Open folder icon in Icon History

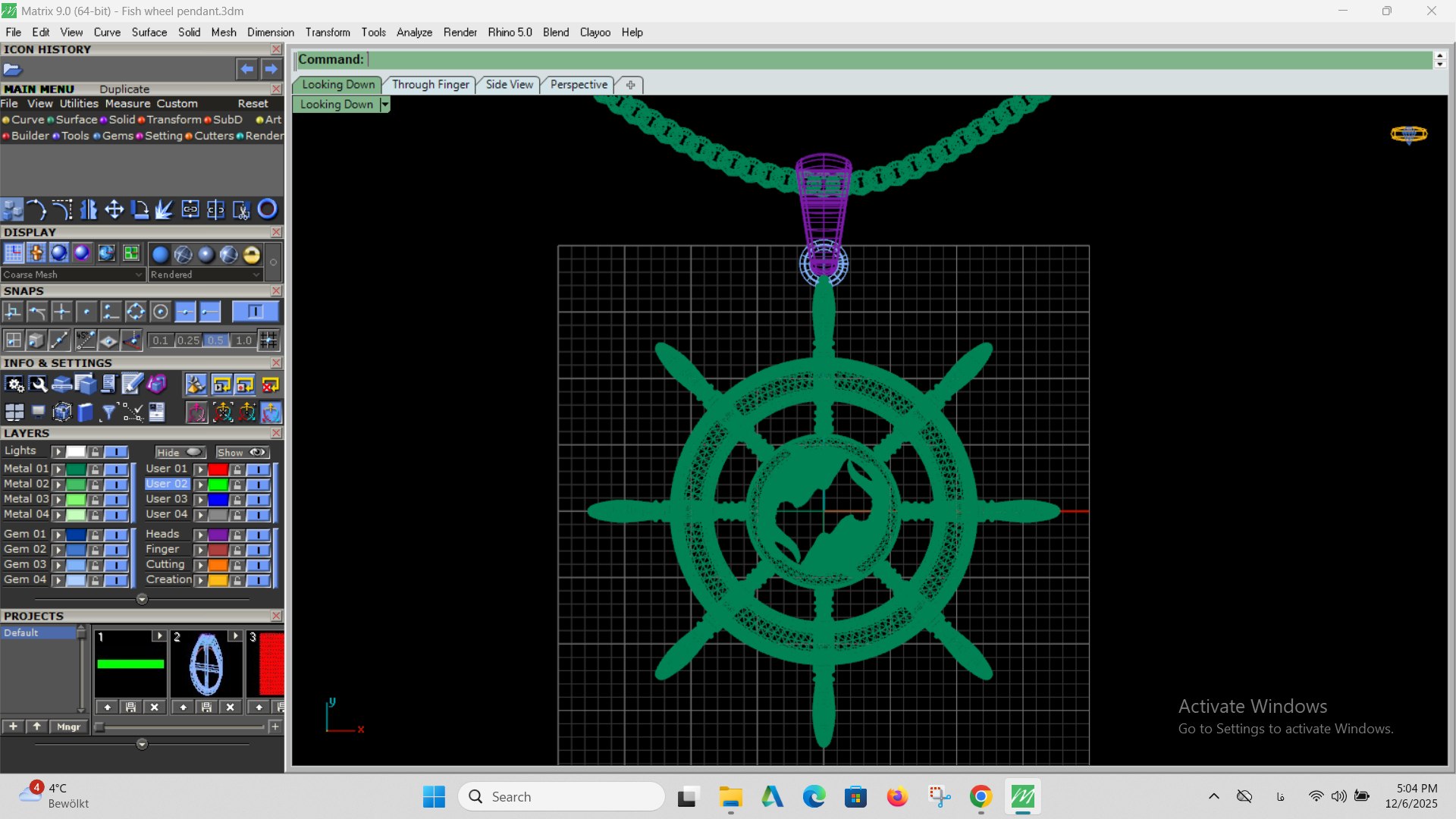coord(12,69)
